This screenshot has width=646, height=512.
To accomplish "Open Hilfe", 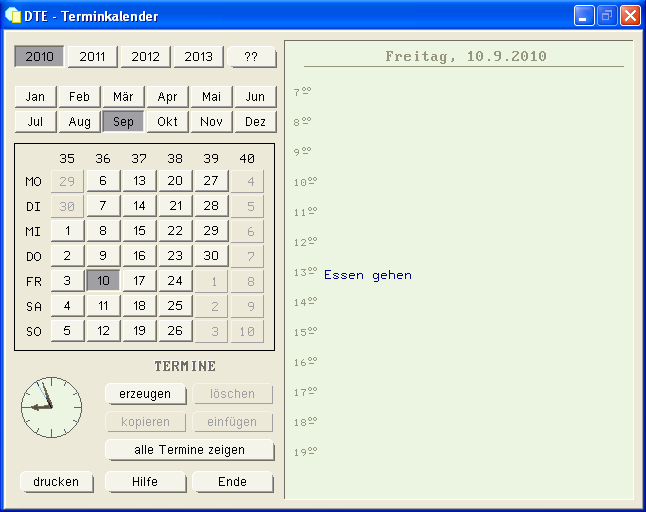I will tap(145, 482).
